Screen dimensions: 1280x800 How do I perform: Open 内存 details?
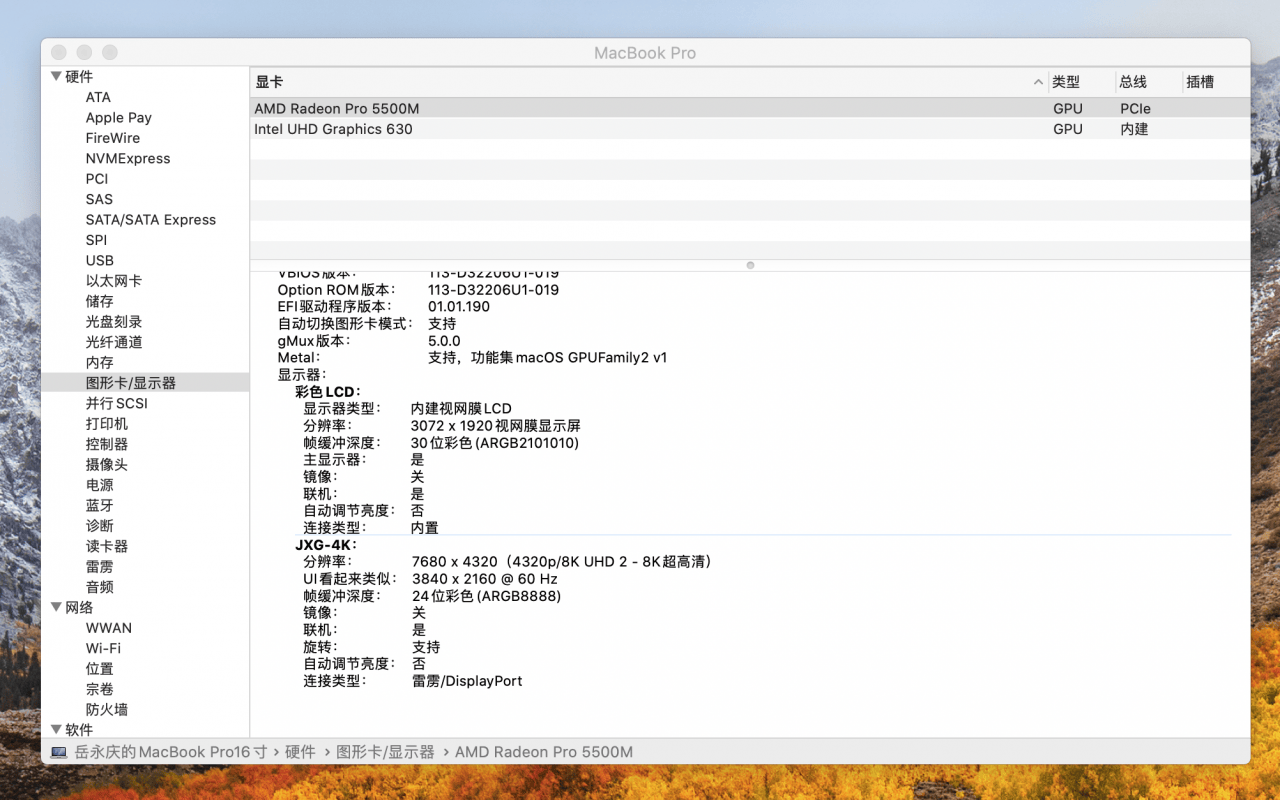click(100, 362)
